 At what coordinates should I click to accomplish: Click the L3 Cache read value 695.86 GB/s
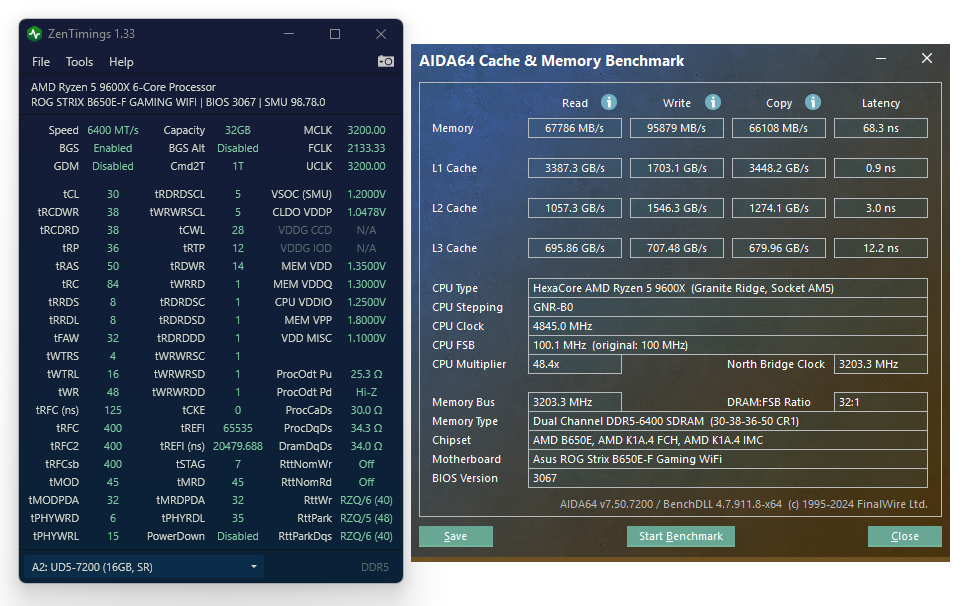[x=575, y=248]
